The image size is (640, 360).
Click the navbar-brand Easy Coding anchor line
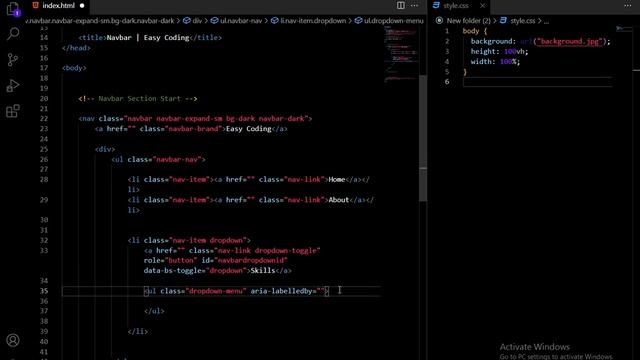tap(191, 129)
